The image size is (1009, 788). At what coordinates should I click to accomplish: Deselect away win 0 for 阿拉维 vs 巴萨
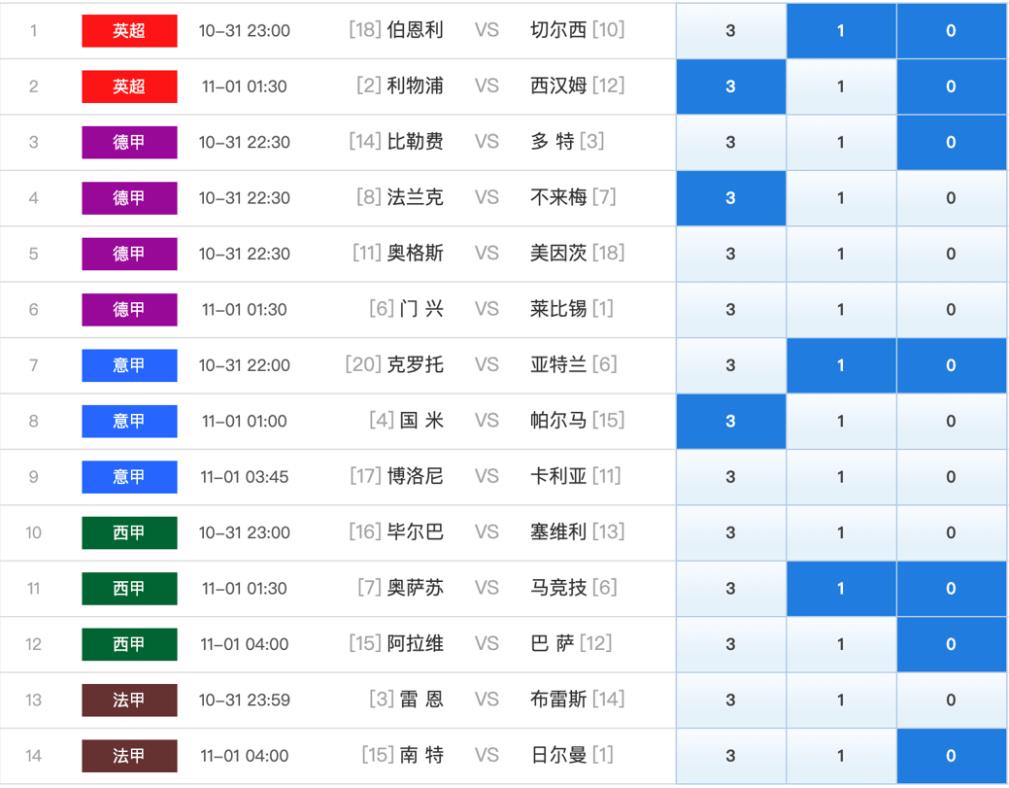[951, 645]
